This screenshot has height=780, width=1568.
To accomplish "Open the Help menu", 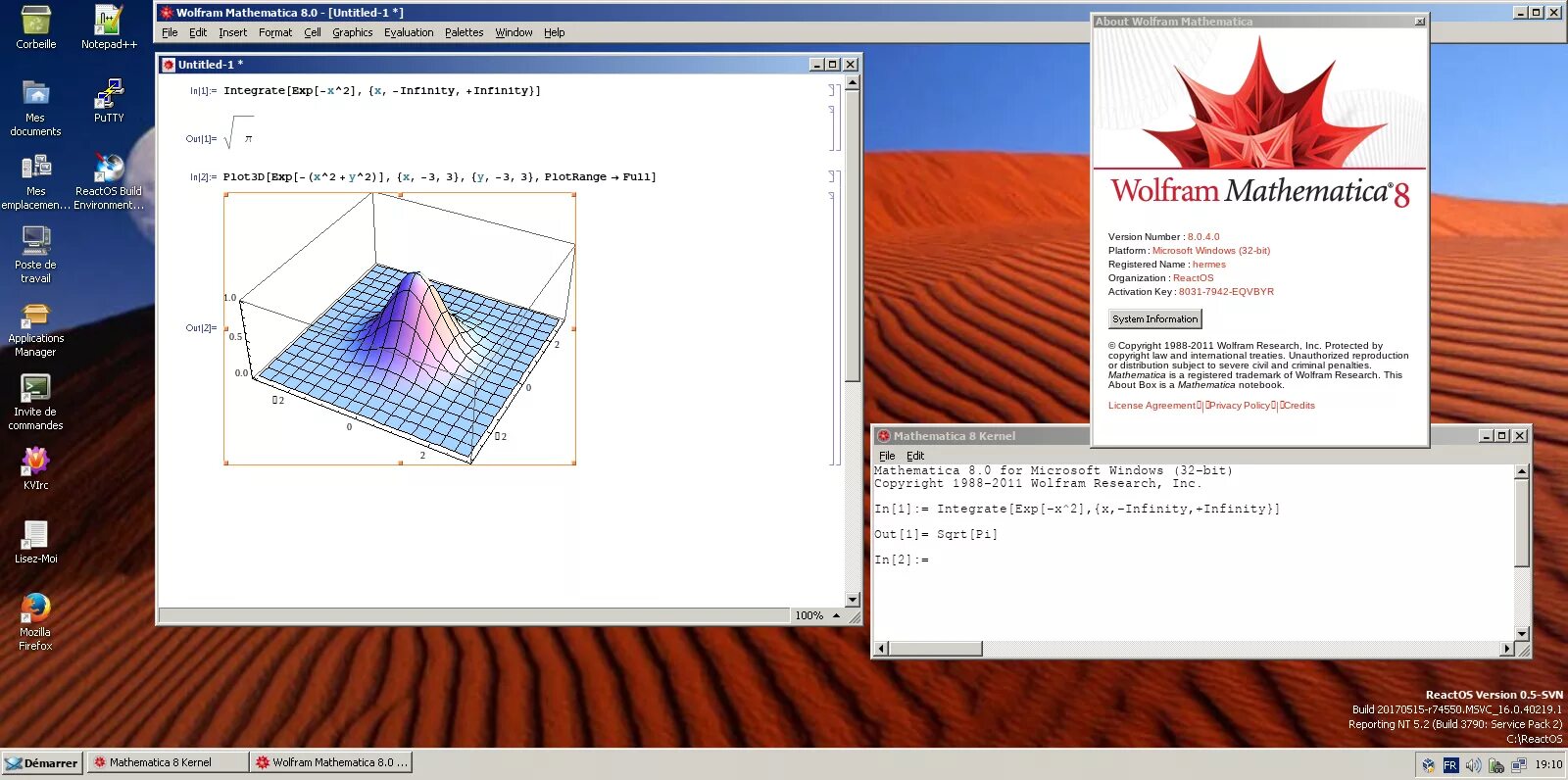I will (x=555, y=32).
